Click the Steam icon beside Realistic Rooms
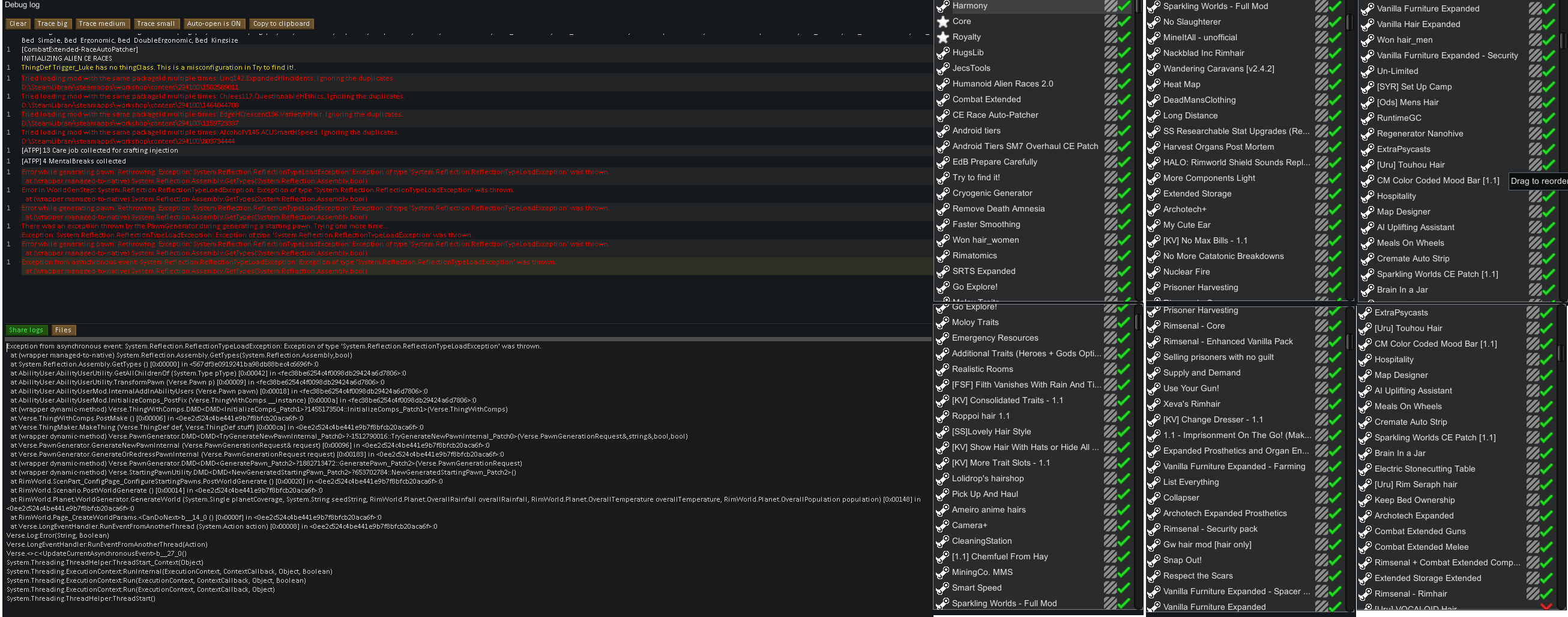This screenshot has height=617, width=1568. tap(942, 369)
